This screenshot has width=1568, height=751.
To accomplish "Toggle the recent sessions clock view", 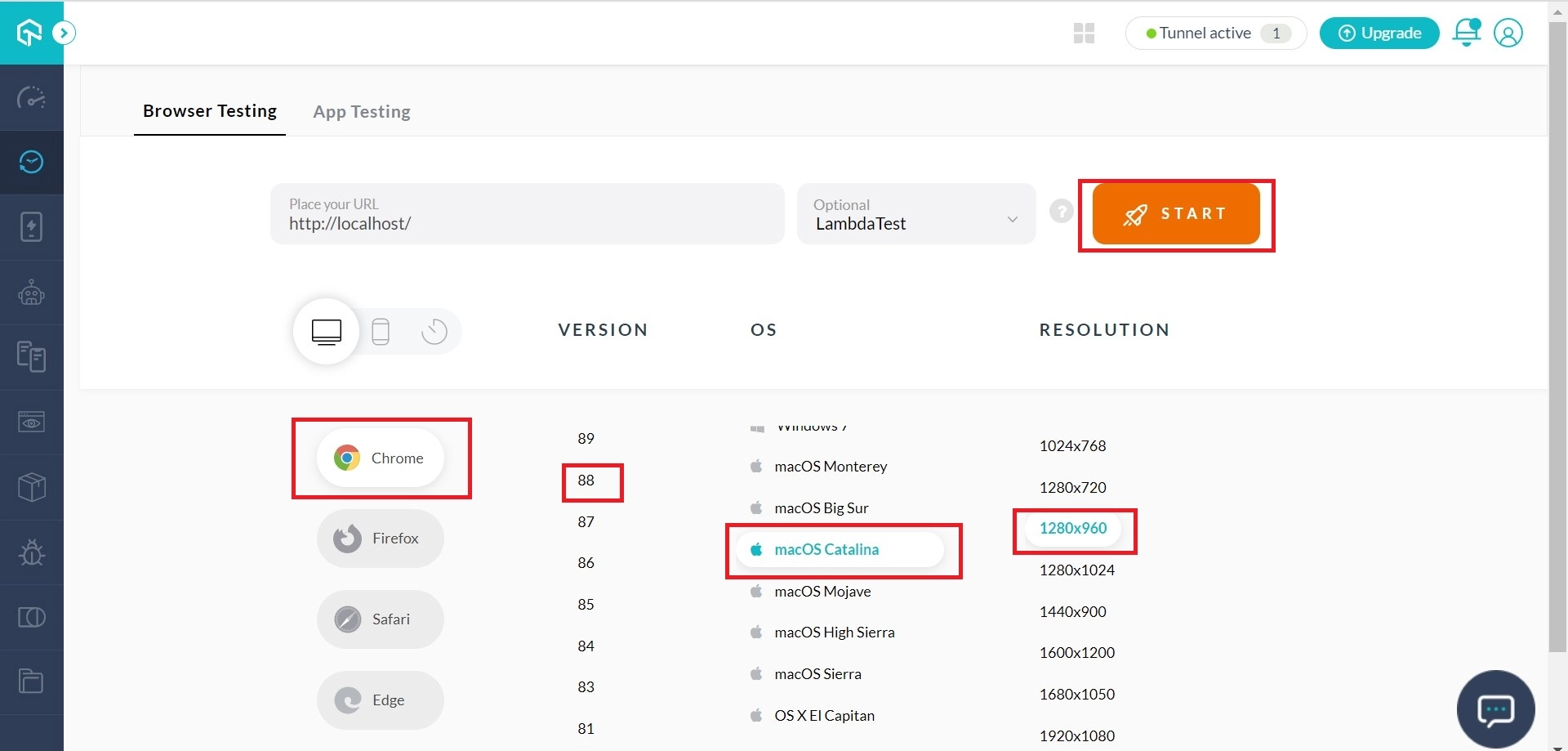I will (x=434, y=331).
